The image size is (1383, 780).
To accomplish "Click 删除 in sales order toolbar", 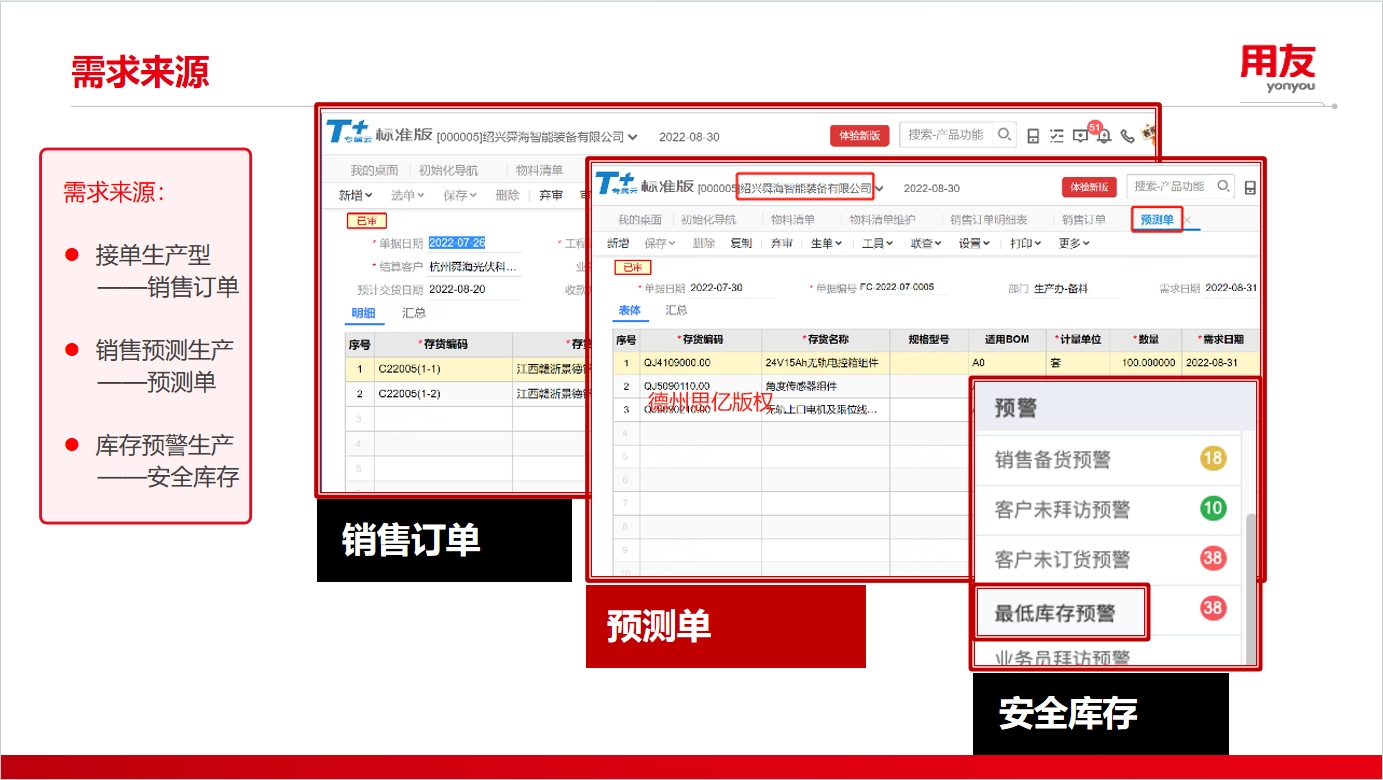I will pyautogui.click(x=507, y=195).
